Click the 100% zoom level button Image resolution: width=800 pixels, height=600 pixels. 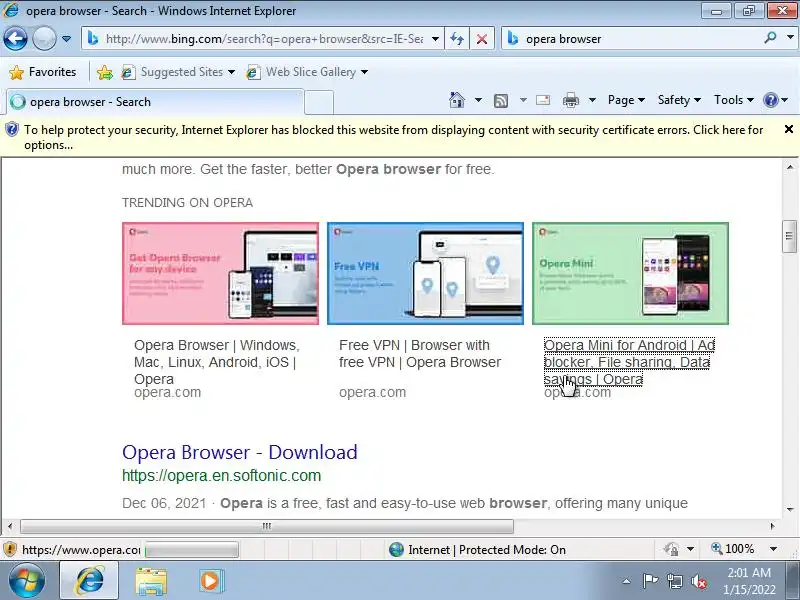(x=733, y=549)
